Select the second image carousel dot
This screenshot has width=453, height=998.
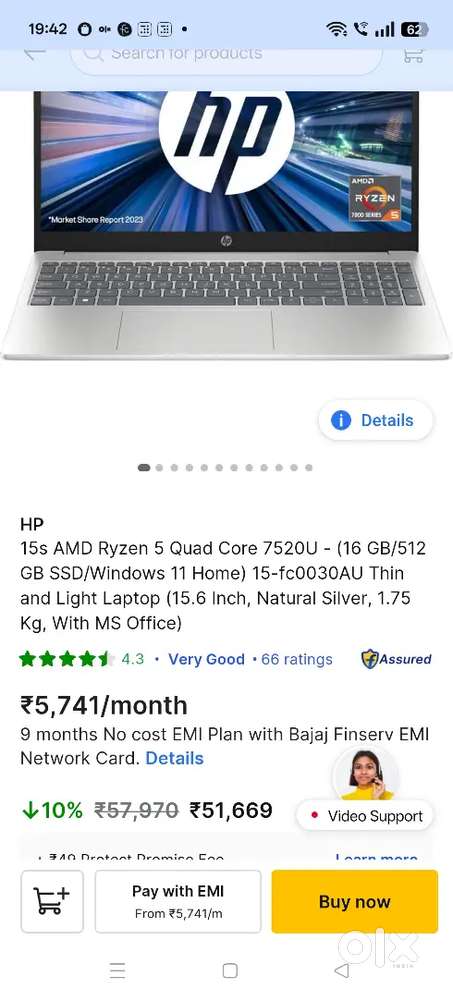(159, 468)
